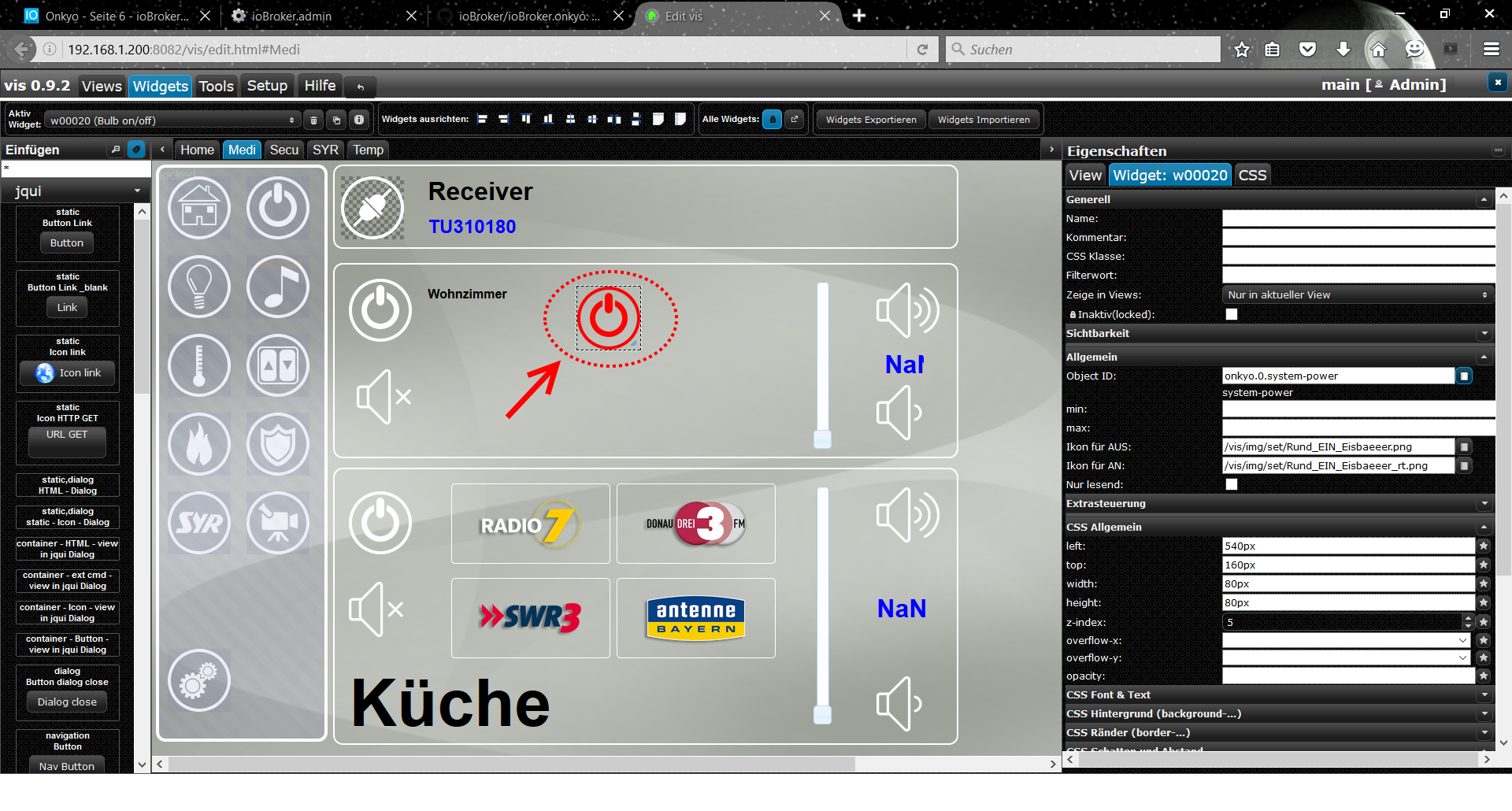Align widgets to the bottom edge
Viewport: 1512px width, 811px height.
[x=548, y=120]
